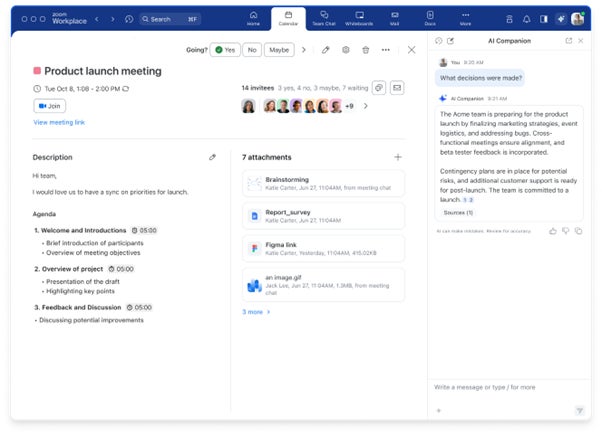Add a new attachment with the plus icon
The width and height of the screenshot is (602, 436).
click(x=398, y=157)
